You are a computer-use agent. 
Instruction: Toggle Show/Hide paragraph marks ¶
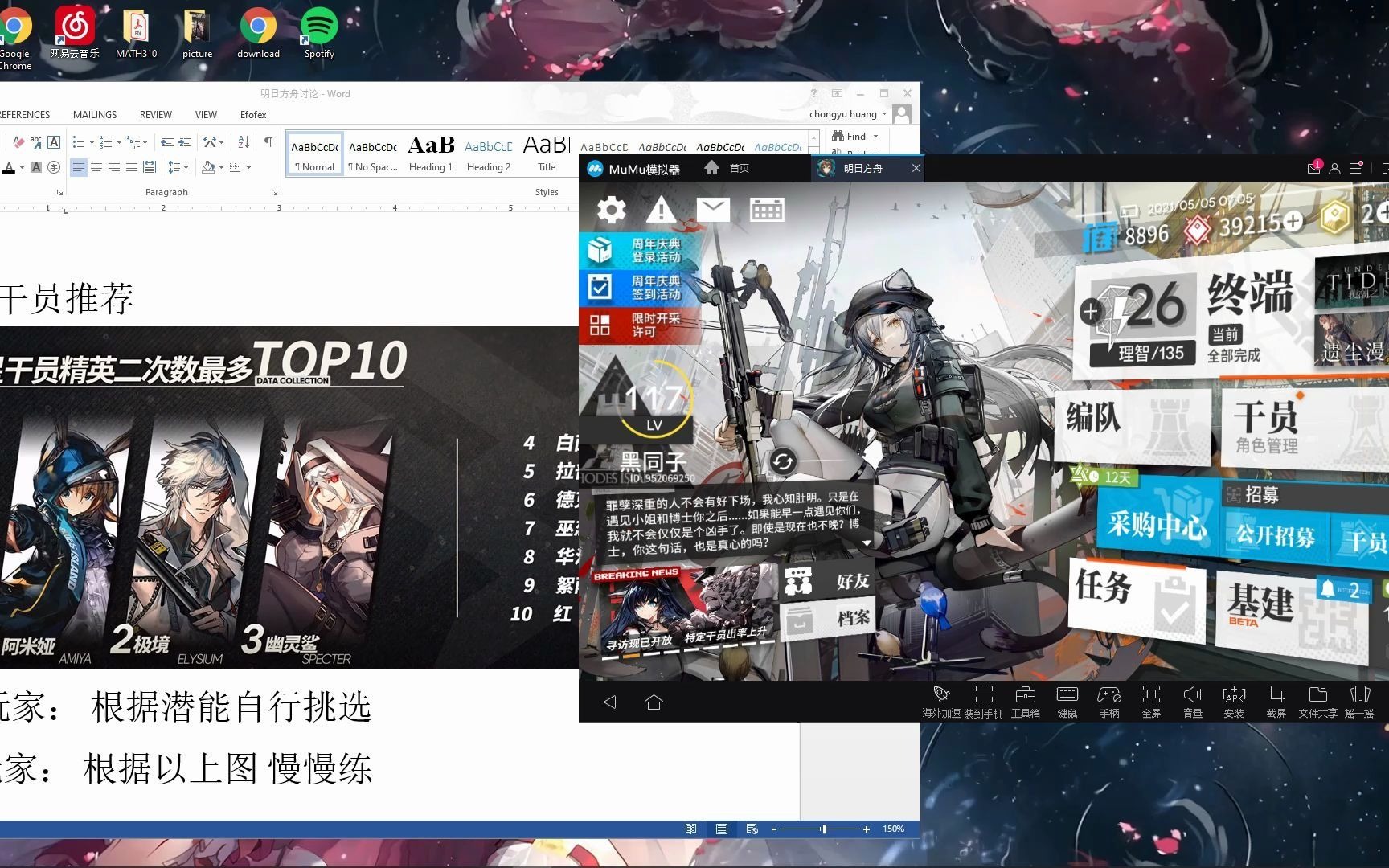(268, 142)
